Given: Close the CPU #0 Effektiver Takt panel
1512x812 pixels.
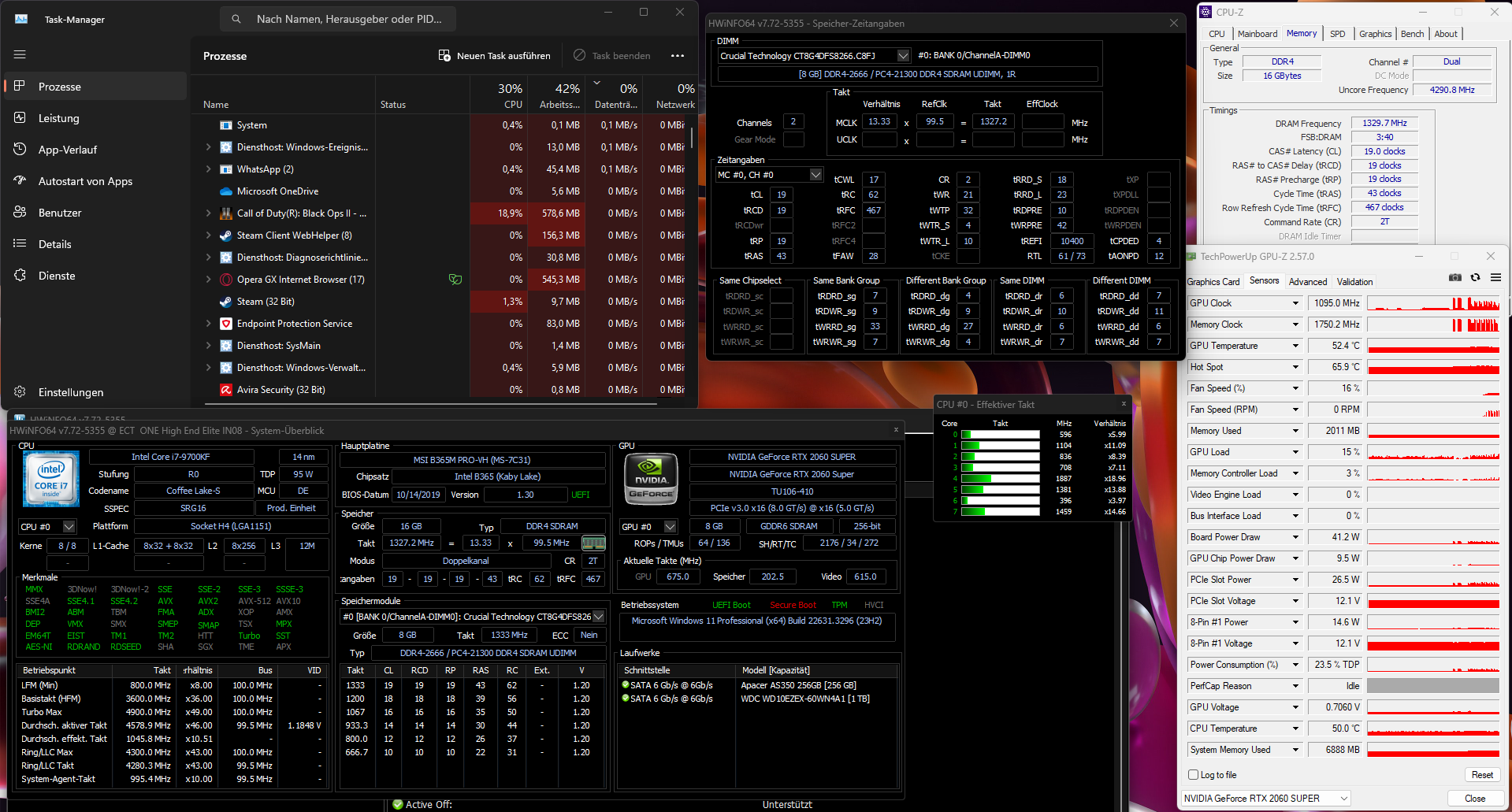Looking at the screenshot, I should click(x=1124, y=404).
